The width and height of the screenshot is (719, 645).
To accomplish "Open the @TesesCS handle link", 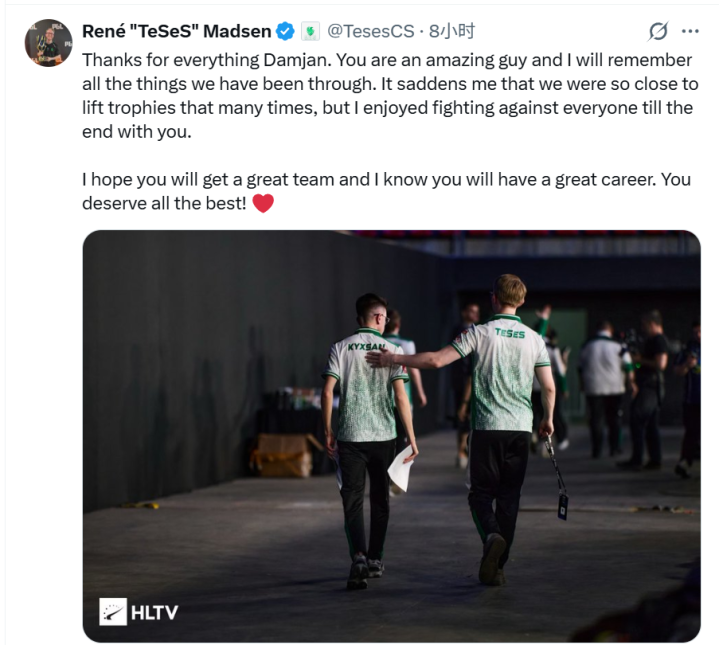I will click(x=367, y=31).
